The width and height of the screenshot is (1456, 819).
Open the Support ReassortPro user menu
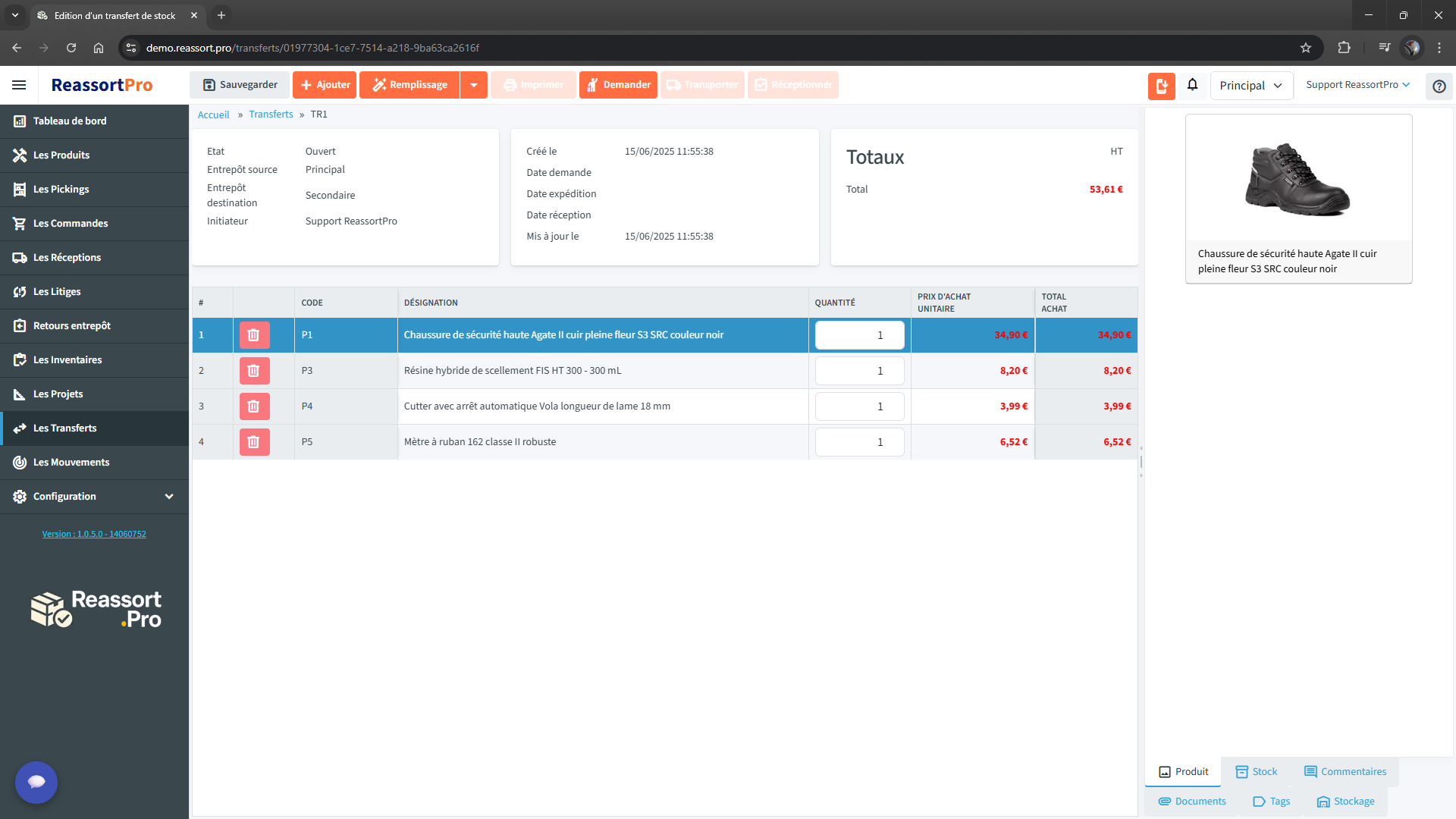[1357, 85]
